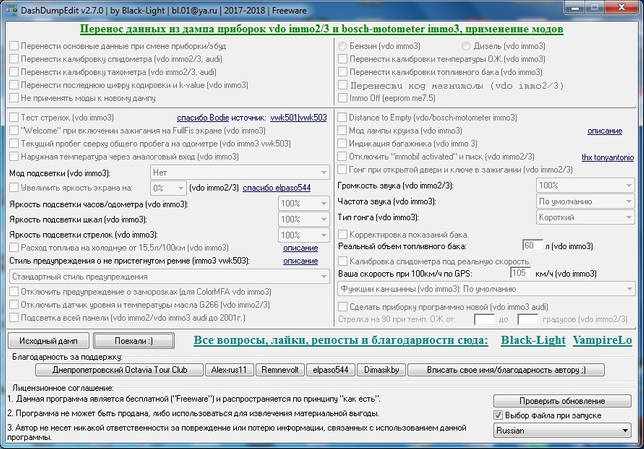The height and width of the screenshot is (449, 644).
Task: Expand the Мод подсветки dropdown
Action: (x=240, y=173)
